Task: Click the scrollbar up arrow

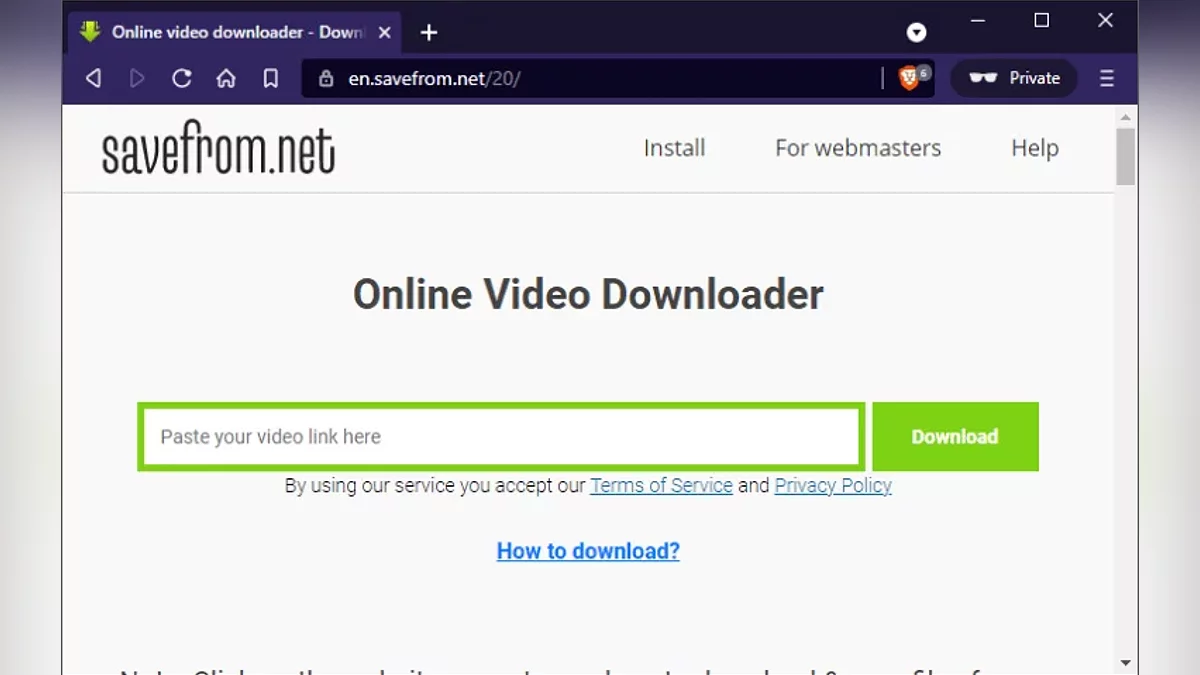Action: tap(1126, 116)
